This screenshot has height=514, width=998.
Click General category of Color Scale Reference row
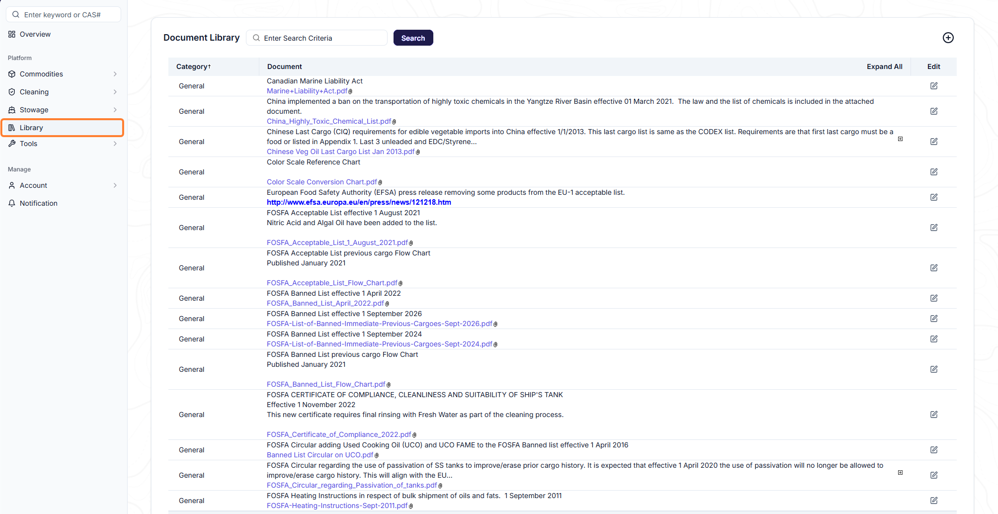pyautogui.click(x=192, y=172)
